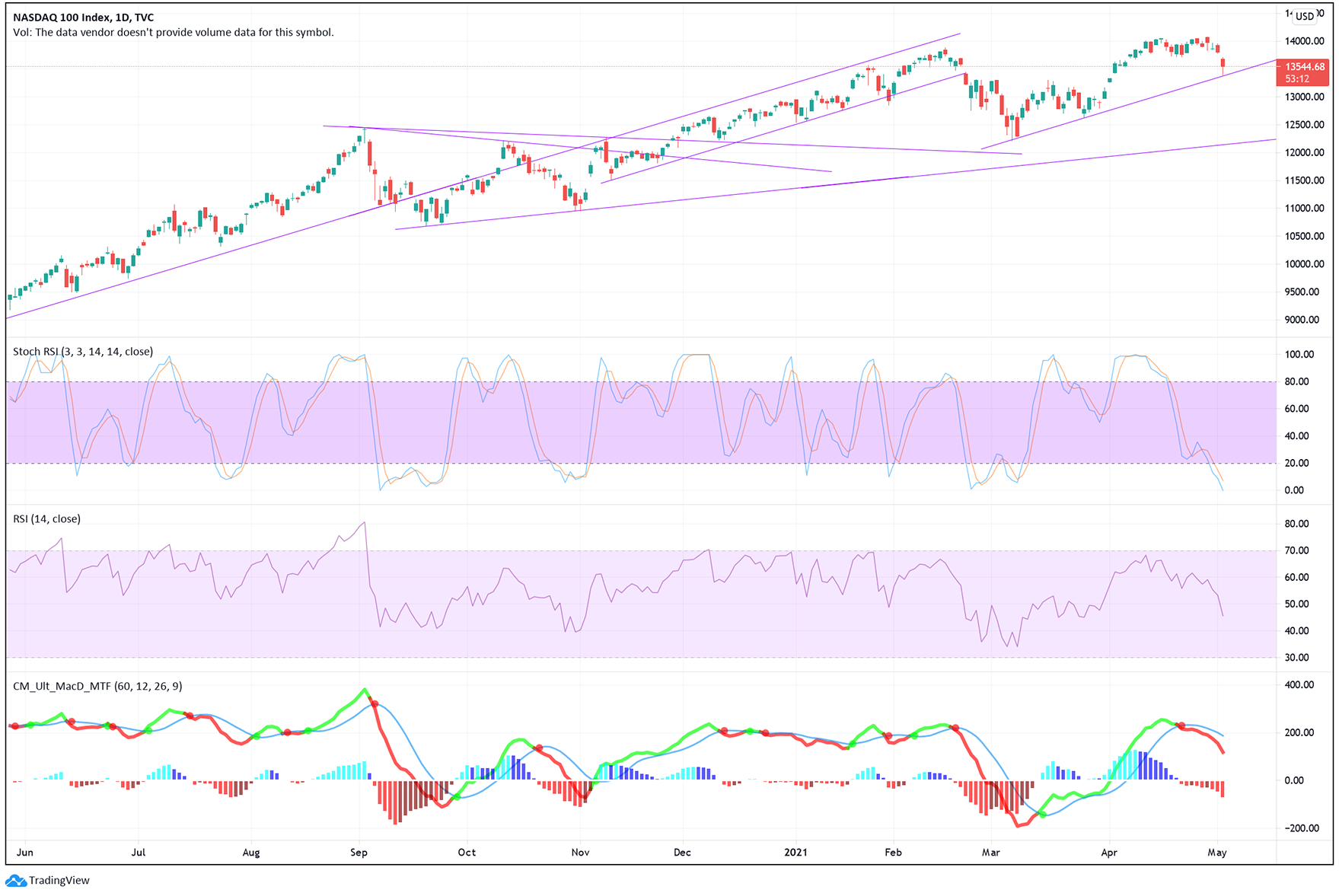Click the 12500.00 price axis label

[1304, 125]
